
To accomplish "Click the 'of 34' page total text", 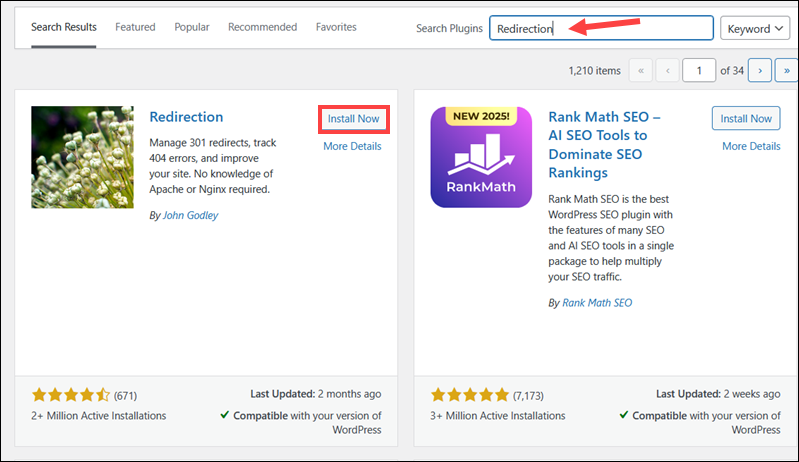I will [732, 71].
